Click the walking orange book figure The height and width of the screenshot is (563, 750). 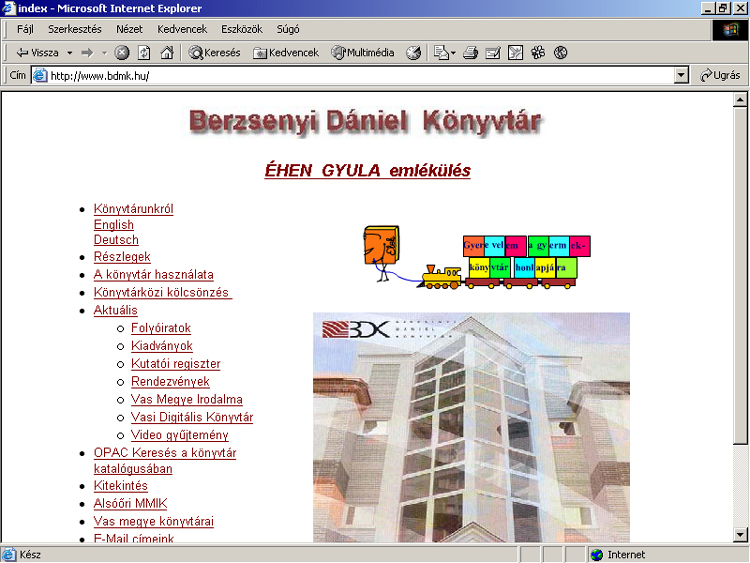click(381, 254)
